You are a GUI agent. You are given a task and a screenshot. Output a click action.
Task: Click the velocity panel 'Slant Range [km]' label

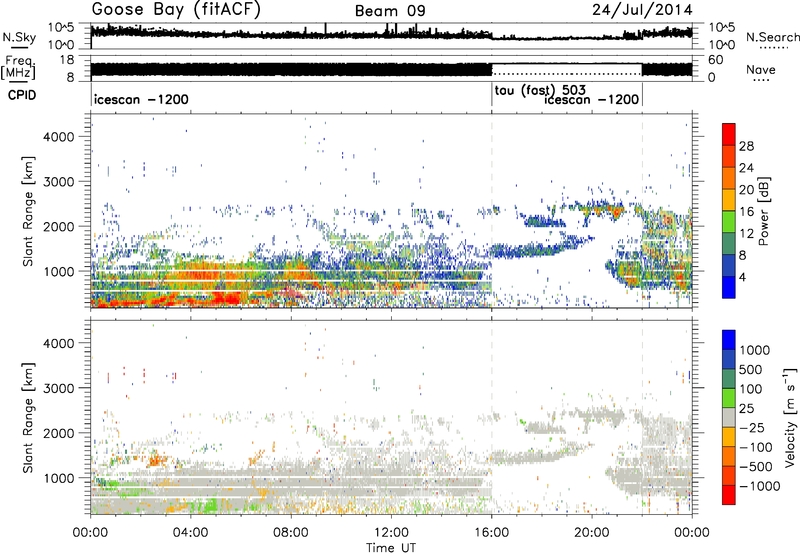coord(28,417)
